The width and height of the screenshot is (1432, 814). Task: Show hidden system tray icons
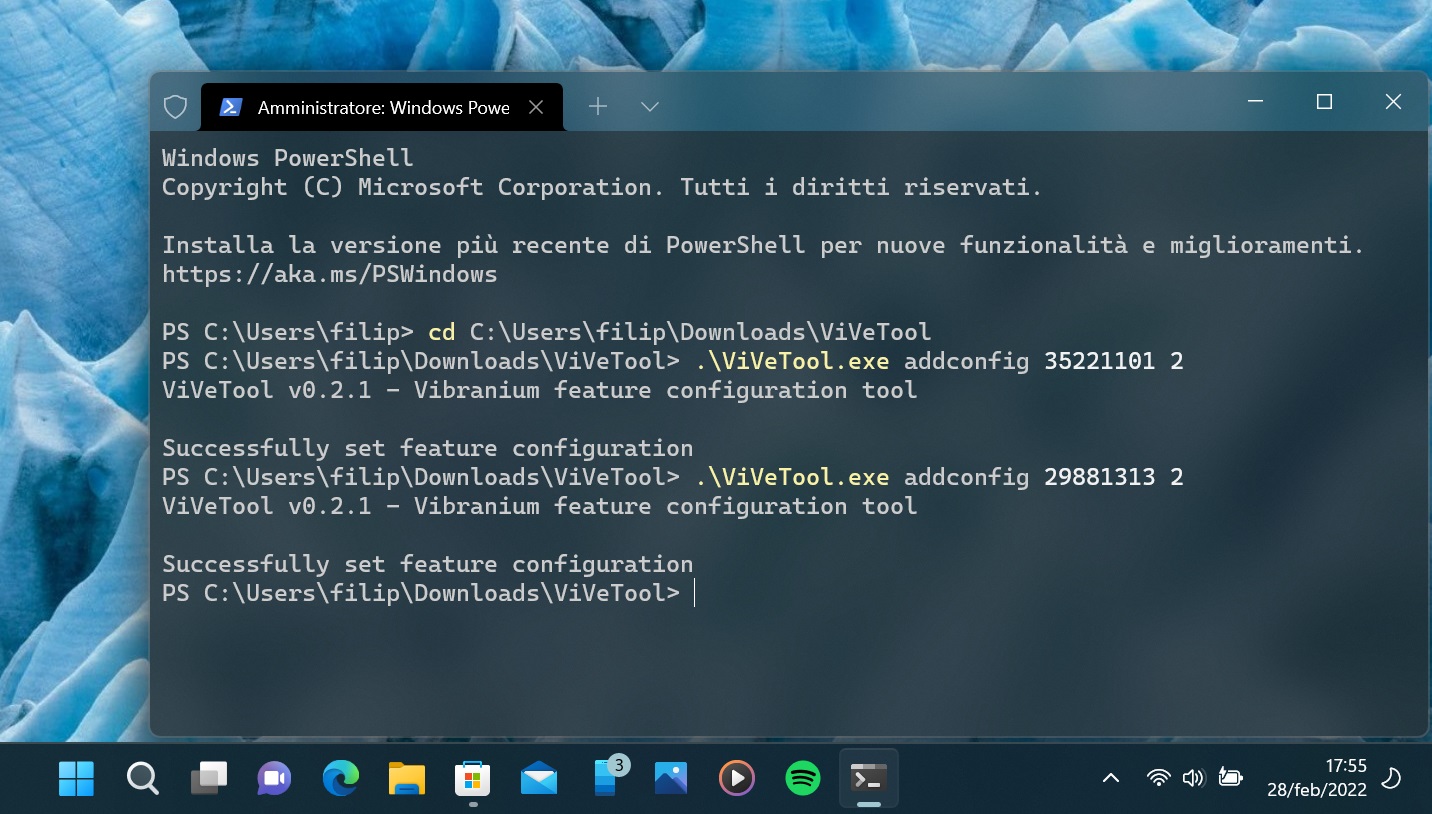point(1110,778)
